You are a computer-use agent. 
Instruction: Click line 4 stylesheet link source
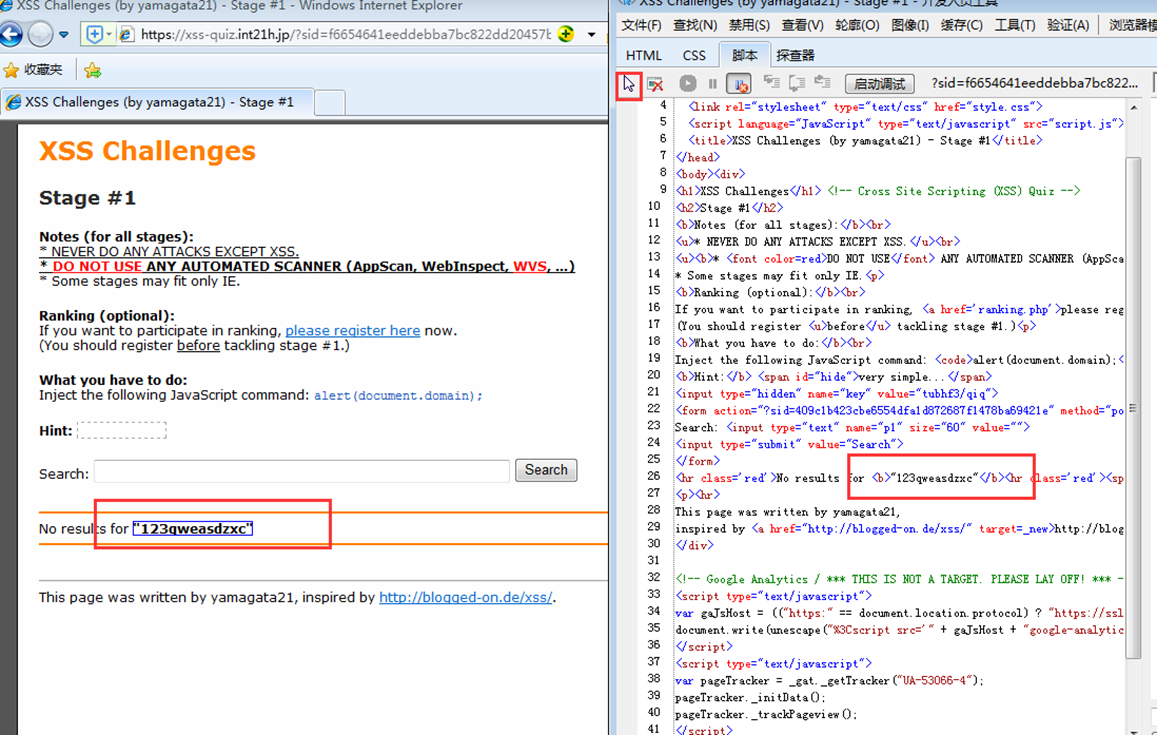point(866,106)
